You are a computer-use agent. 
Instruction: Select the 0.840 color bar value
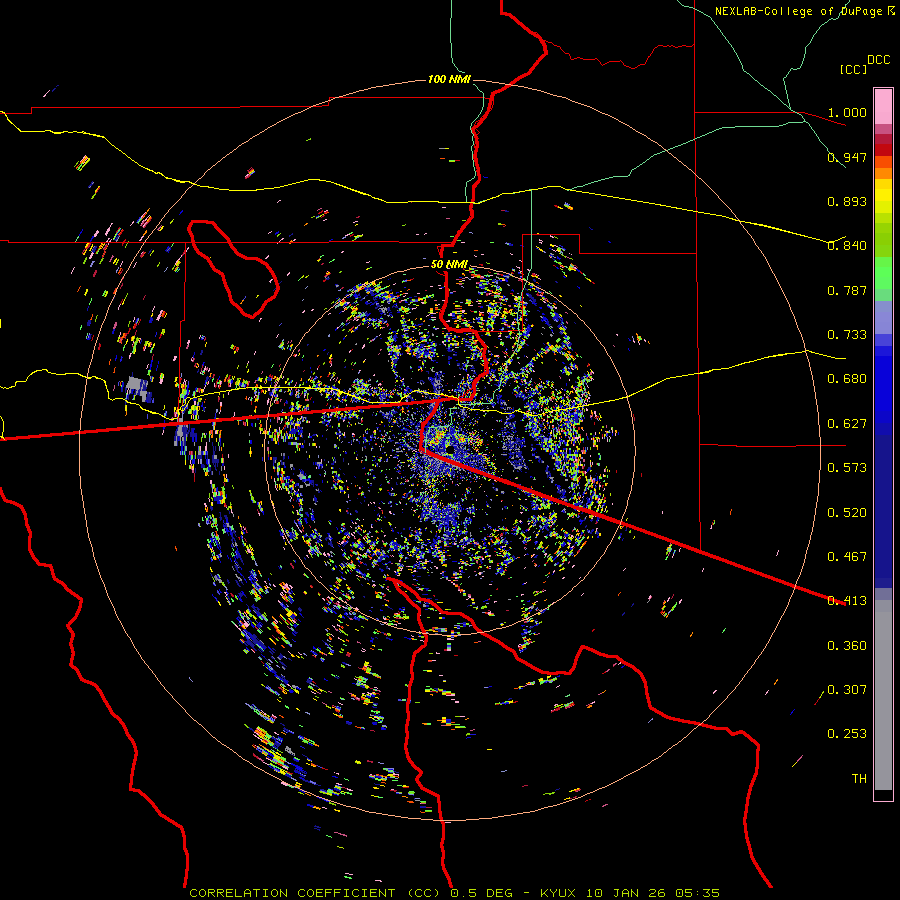[x=847, y=246]
